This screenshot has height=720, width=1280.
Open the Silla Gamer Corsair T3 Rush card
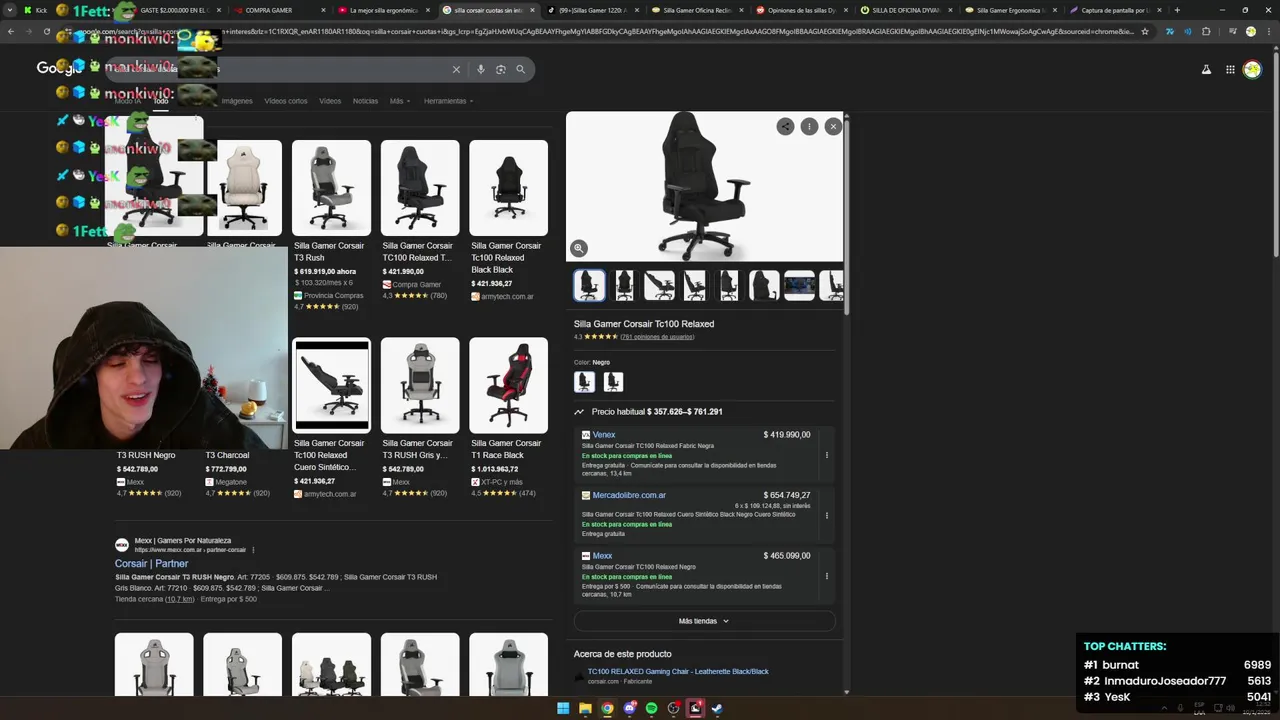tap(331, 224)
